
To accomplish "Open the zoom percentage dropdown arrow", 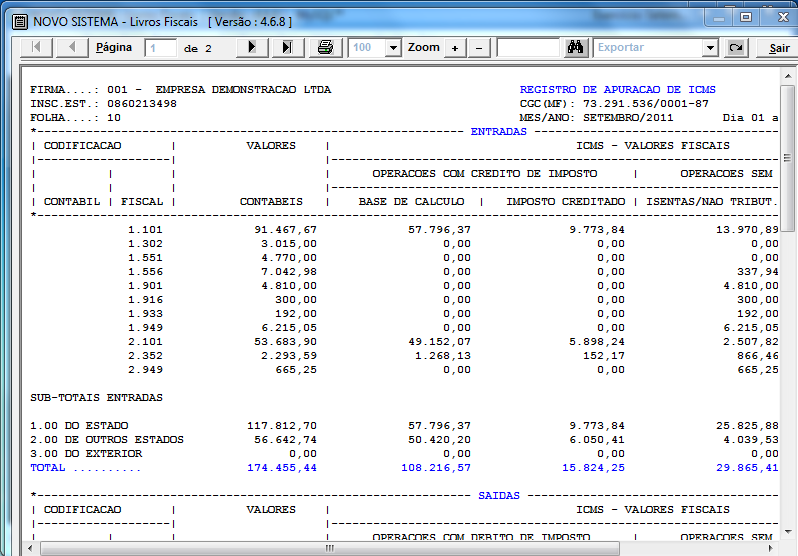I will pyautogui.click(x=393, y=48).
